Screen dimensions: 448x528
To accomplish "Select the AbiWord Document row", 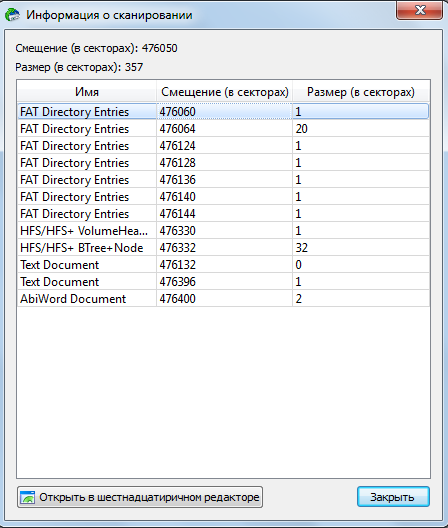I will pos(223,299).
